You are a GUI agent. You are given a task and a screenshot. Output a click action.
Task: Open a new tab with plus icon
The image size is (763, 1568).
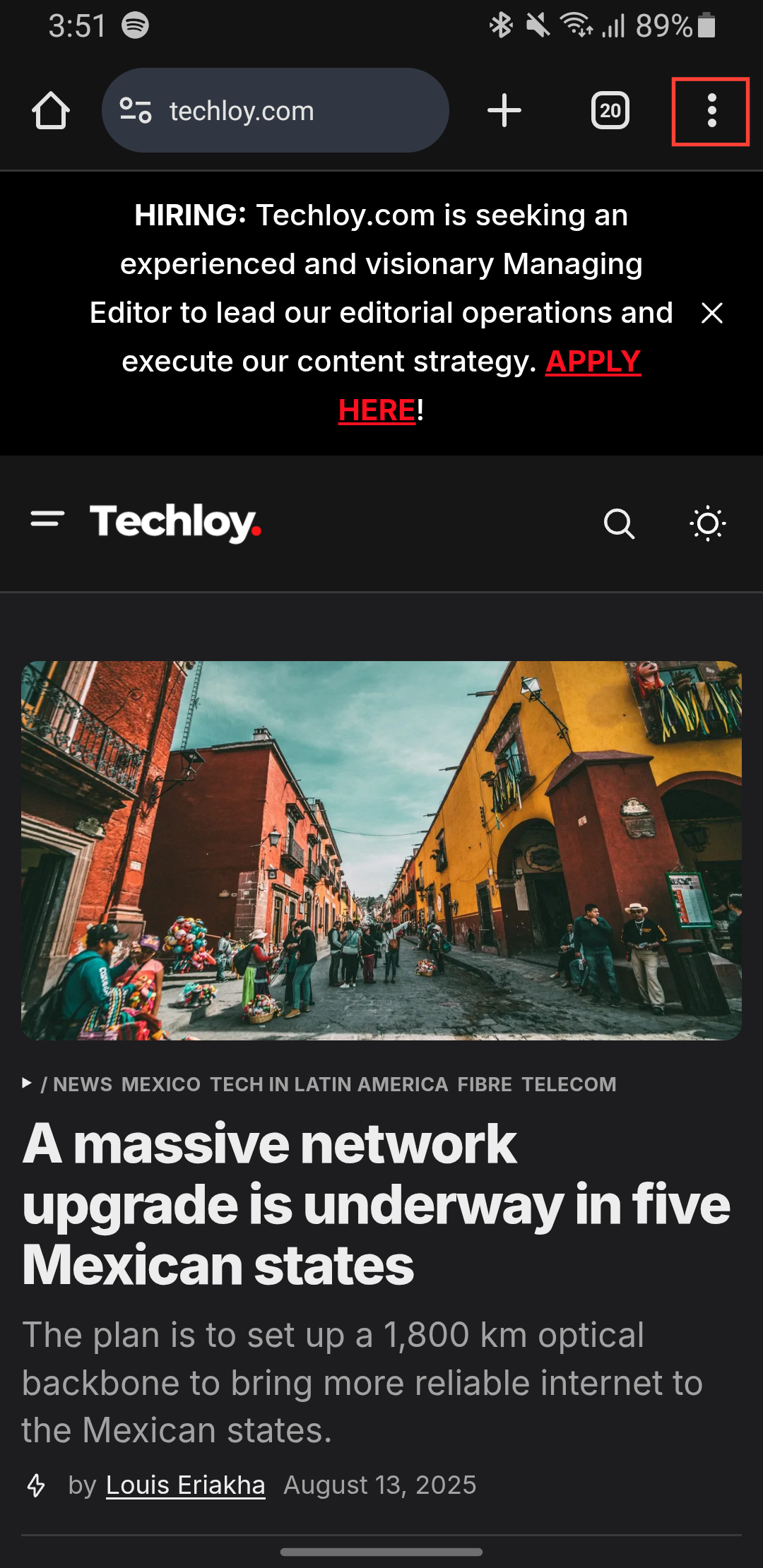504,110
